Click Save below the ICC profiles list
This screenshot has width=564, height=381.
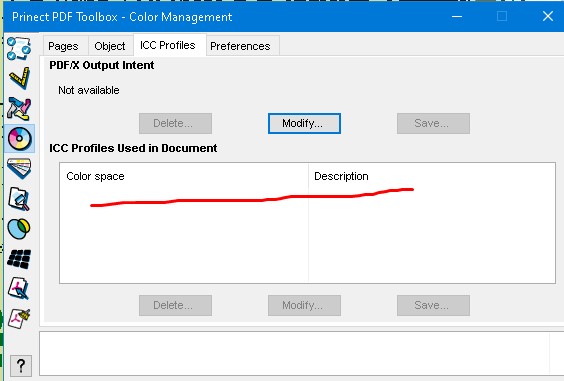point(433,305)
